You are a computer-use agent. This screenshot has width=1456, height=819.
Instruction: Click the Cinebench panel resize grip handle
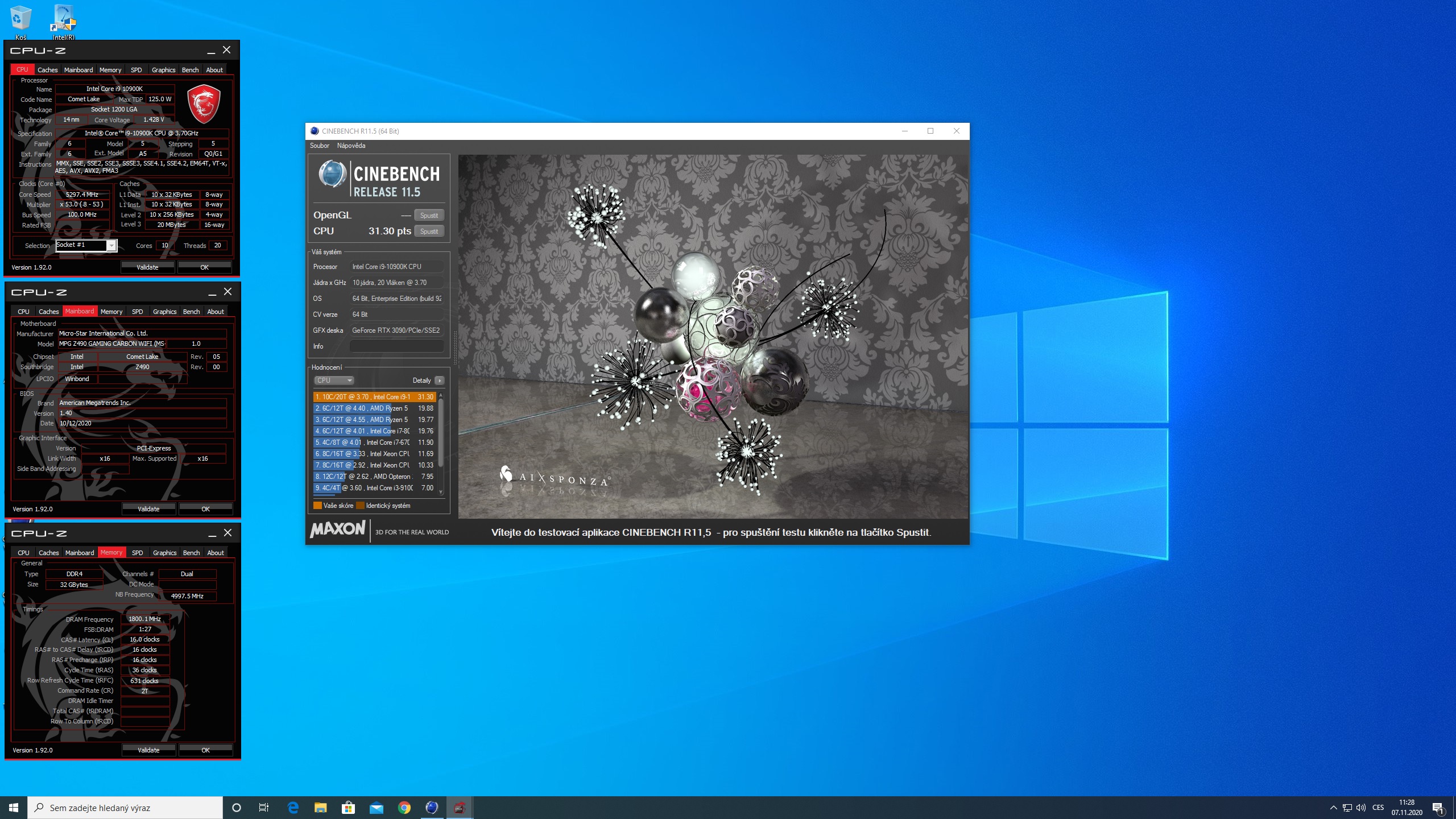coord(454,348)
